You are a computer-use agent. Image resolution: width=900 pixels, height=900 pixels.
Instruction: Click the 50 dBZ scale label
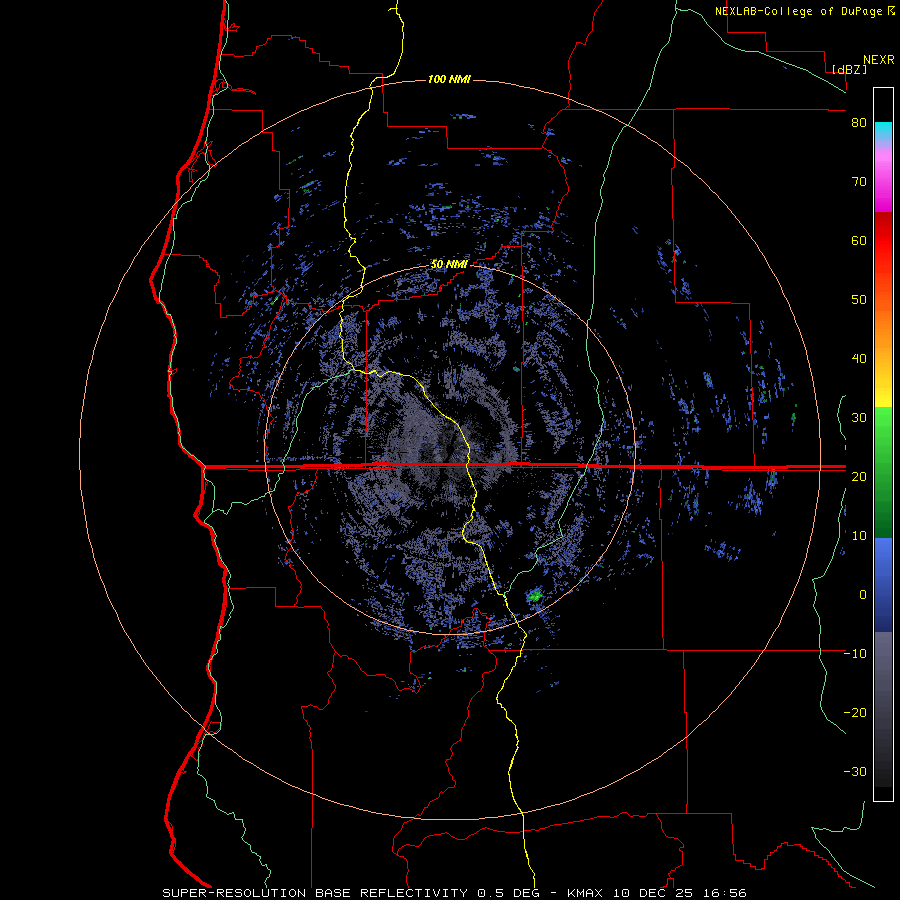859,300
